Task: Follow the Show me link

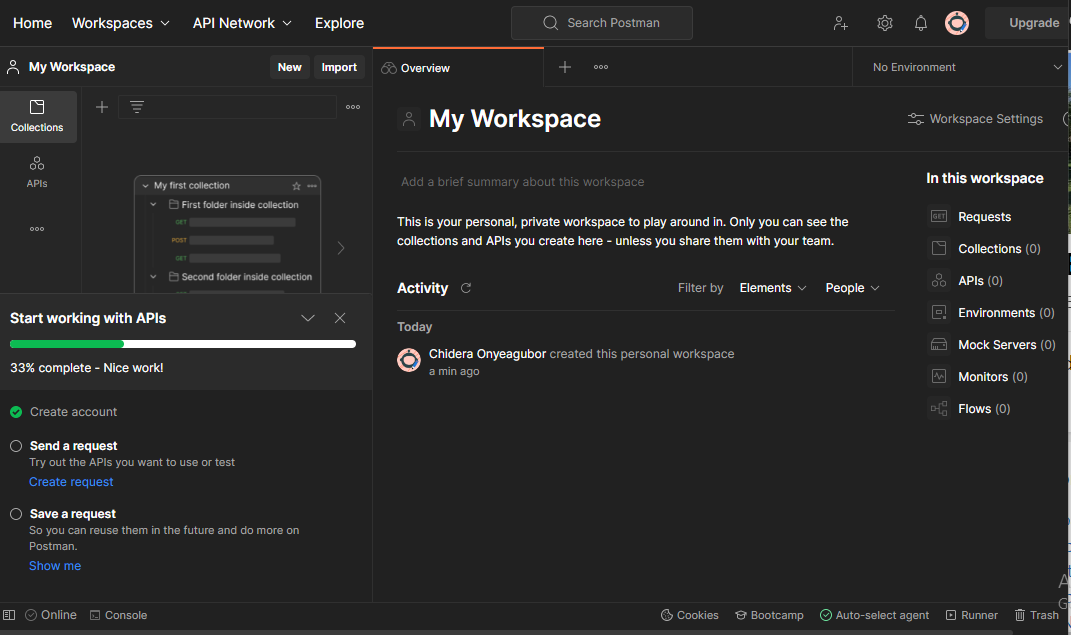Action: 55,566
